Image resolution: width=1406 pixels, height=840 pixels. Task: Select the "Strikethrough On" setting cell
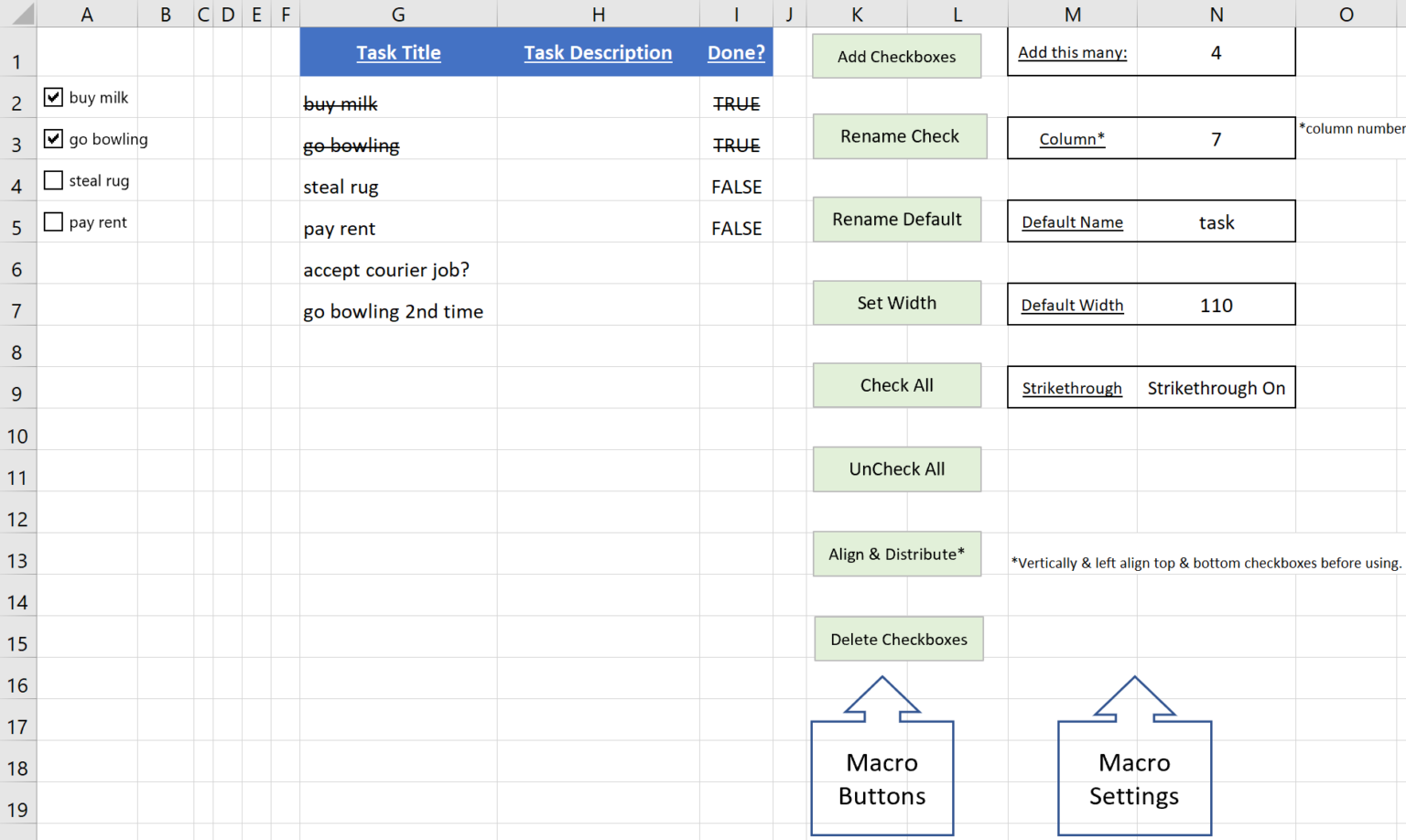click(1216, 387)
